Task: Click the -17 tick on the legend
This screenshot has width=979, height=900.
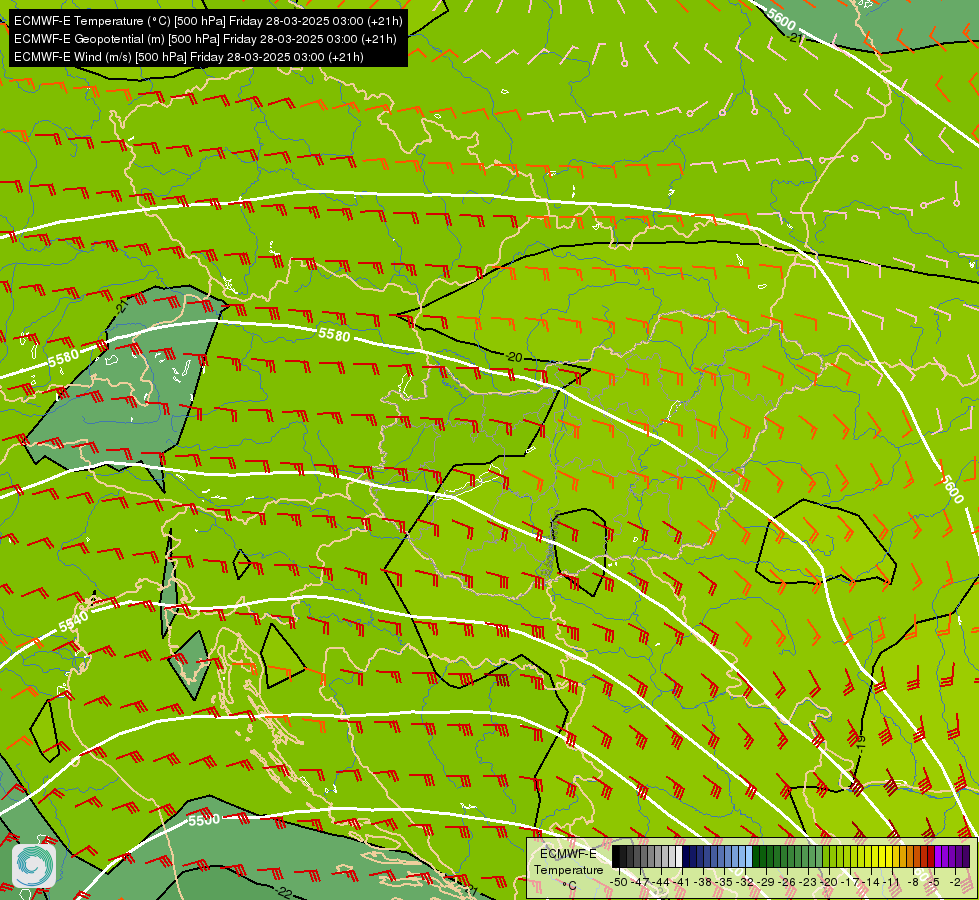Action: pos(850,882)
